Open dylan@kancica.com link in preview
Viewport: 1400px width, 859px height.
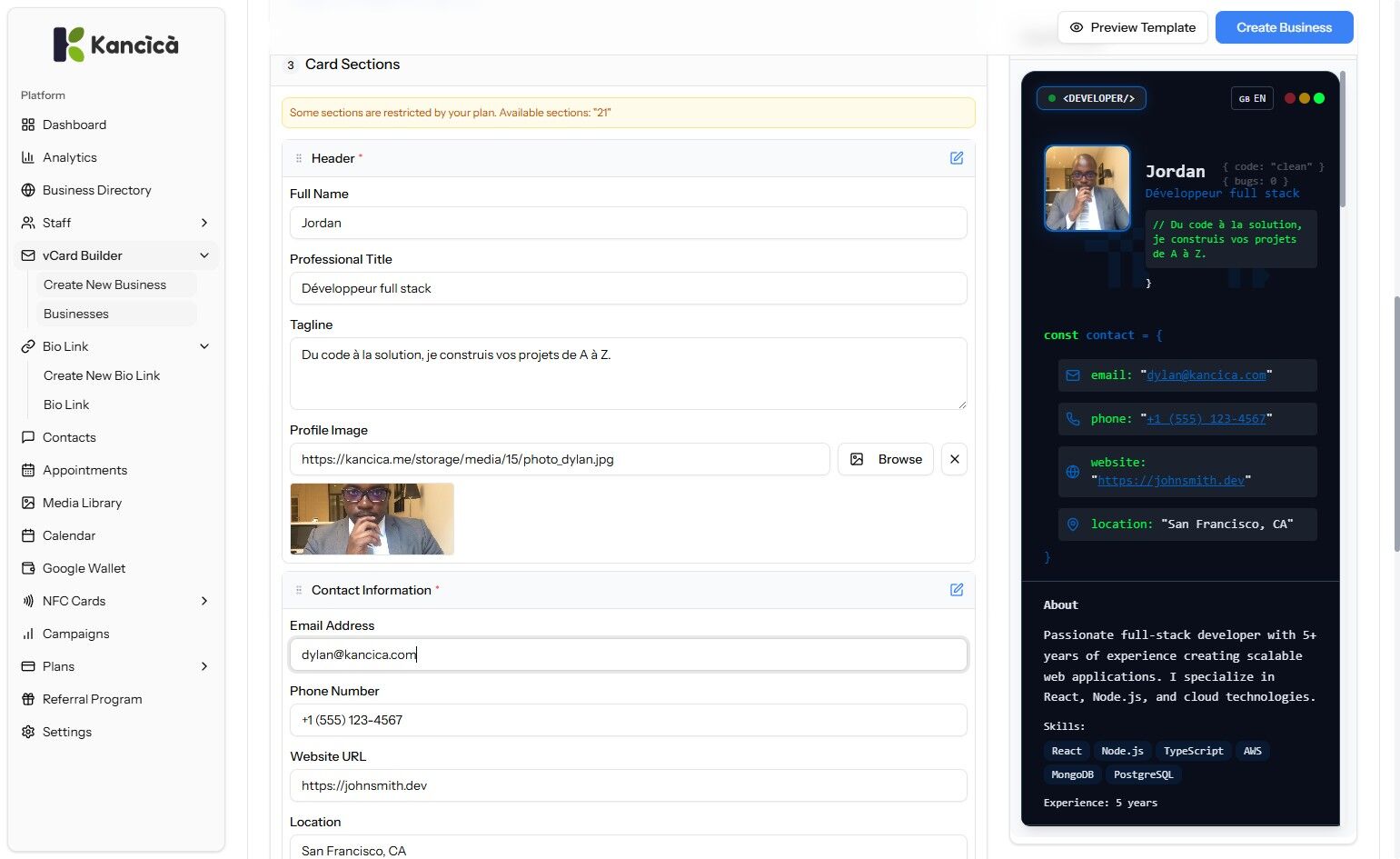[1206, 375]
